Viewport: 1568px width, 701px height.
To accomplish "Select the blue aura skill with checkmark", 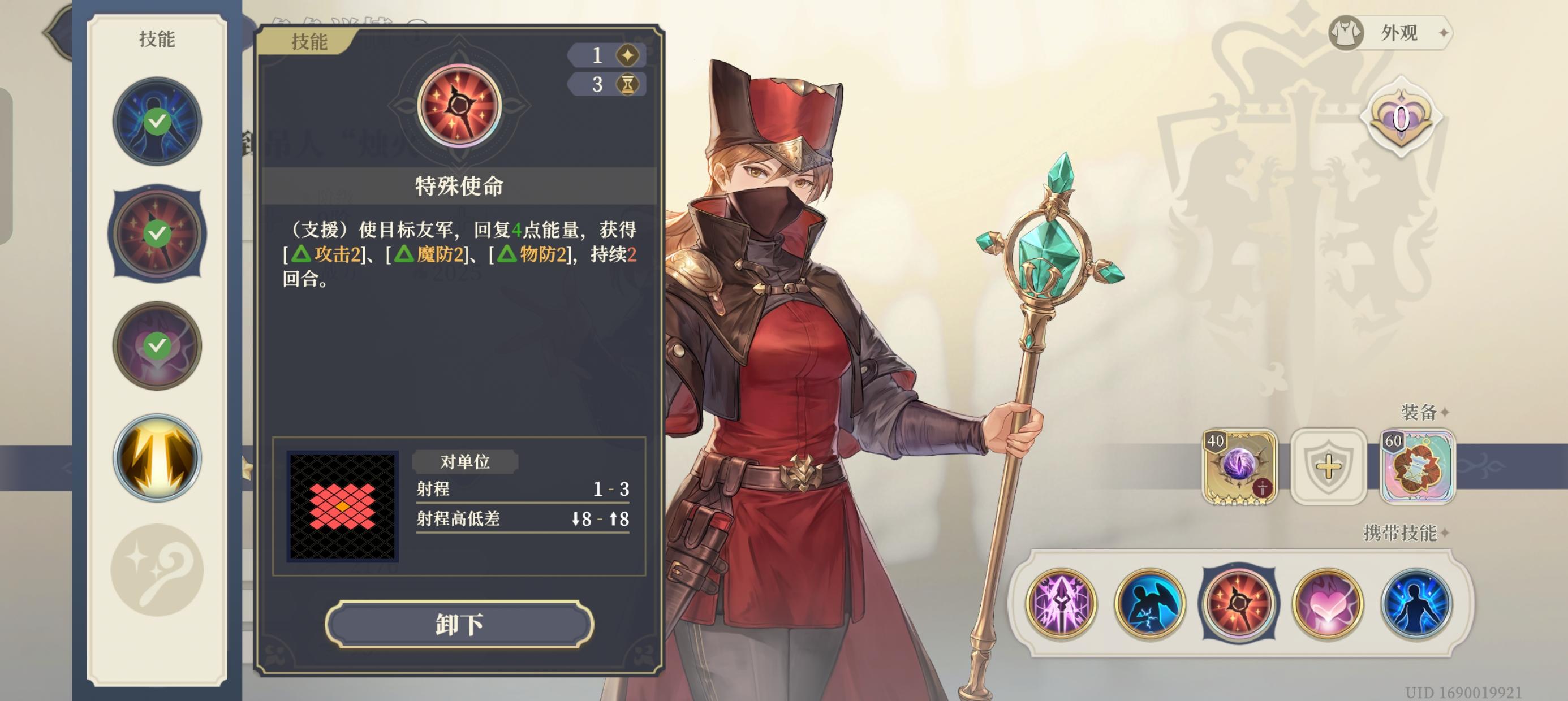I will coord(157,121).
